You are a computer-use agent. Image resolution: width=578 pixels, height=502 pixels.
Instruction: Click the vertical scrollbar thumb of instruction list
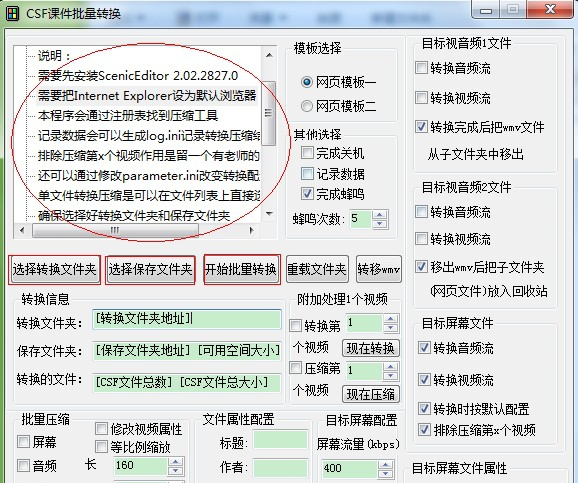point(269,113)
